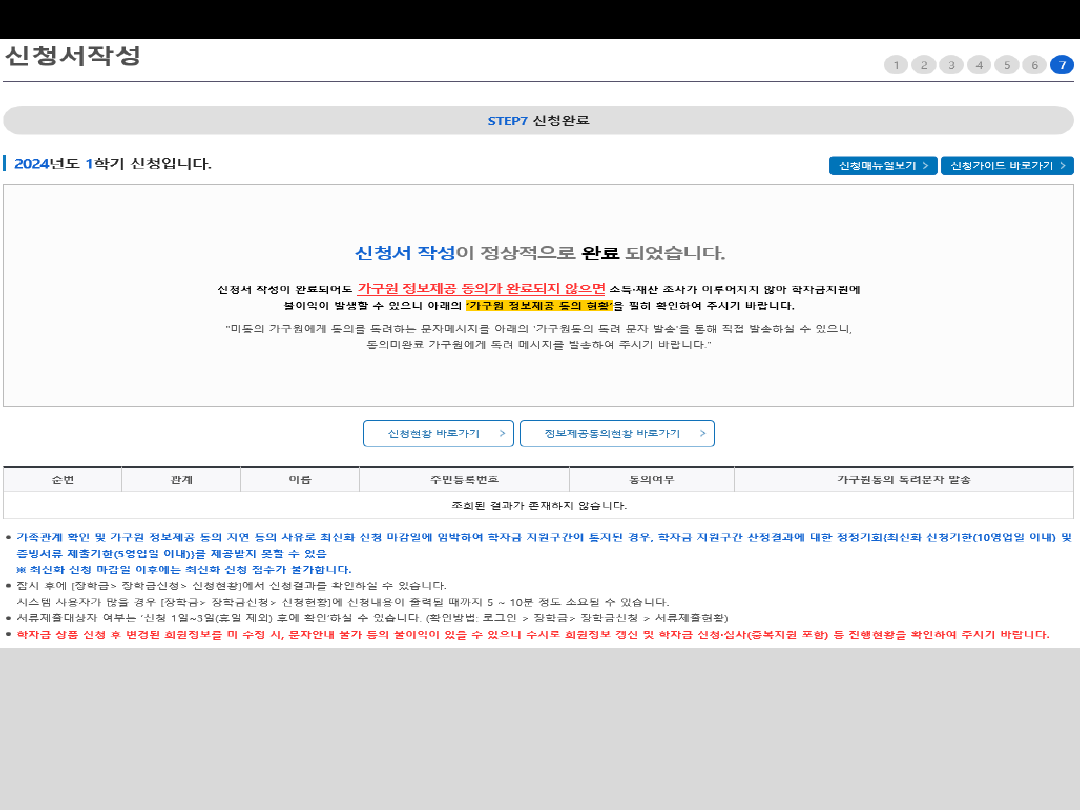Click the empty result row 조회된 결과가 존재하지 않습니다

click(538, 506)
